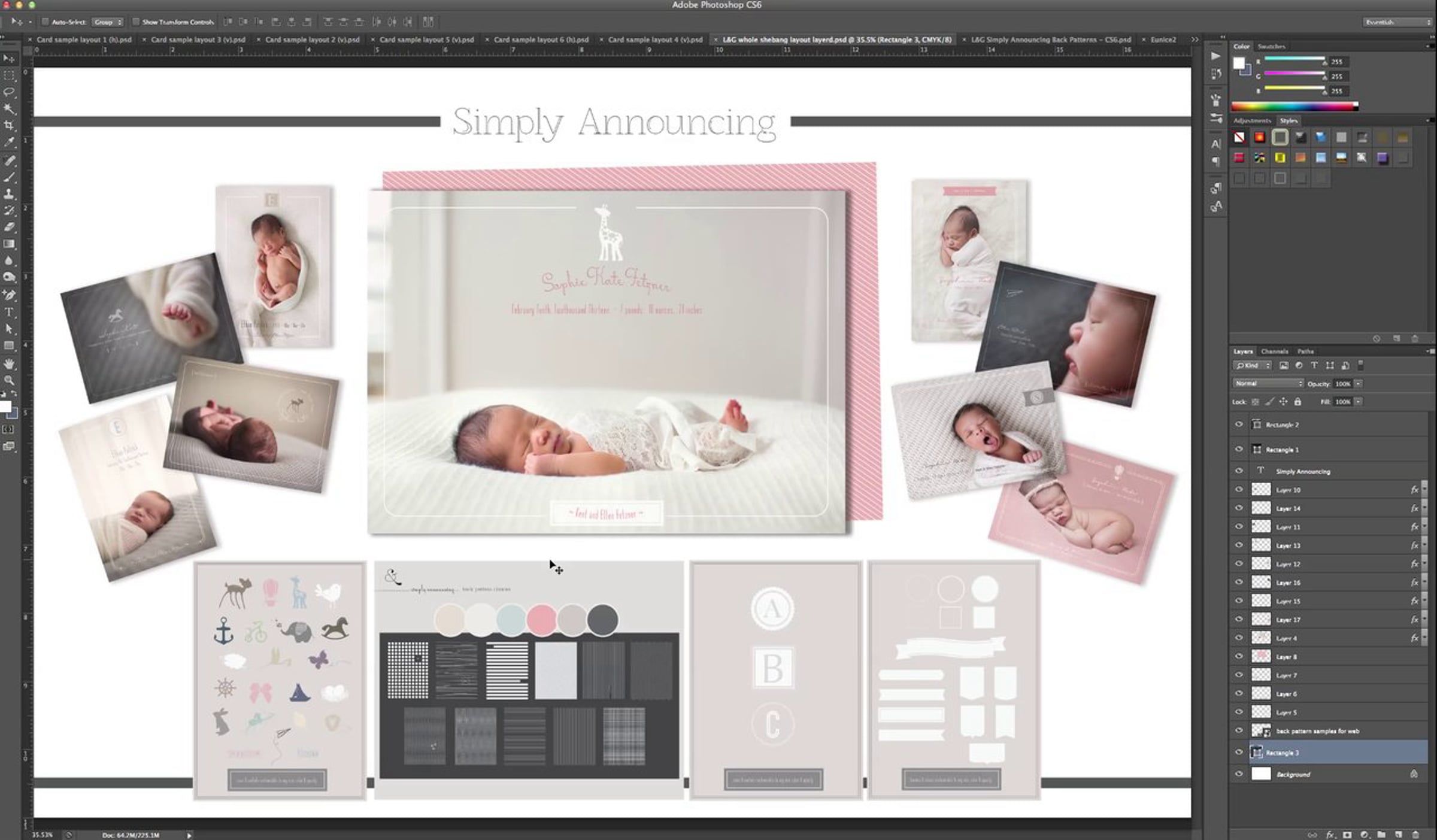Screen dimensions: 1437x840
Task: Filter layers by type layers icon
Action: tap(1314, 365)
